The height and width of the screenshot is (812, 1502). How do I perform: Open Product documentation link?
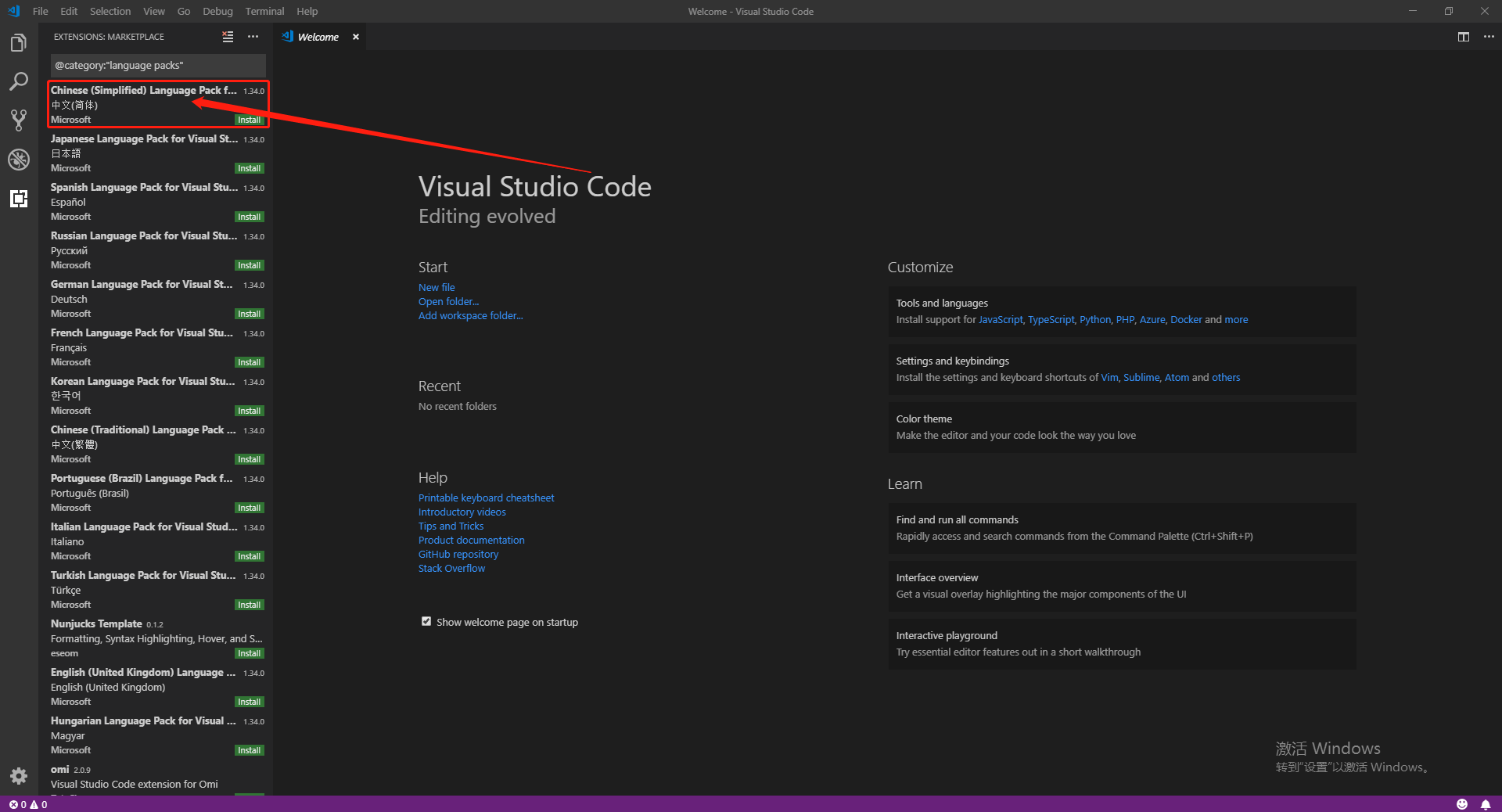[471, 540]
